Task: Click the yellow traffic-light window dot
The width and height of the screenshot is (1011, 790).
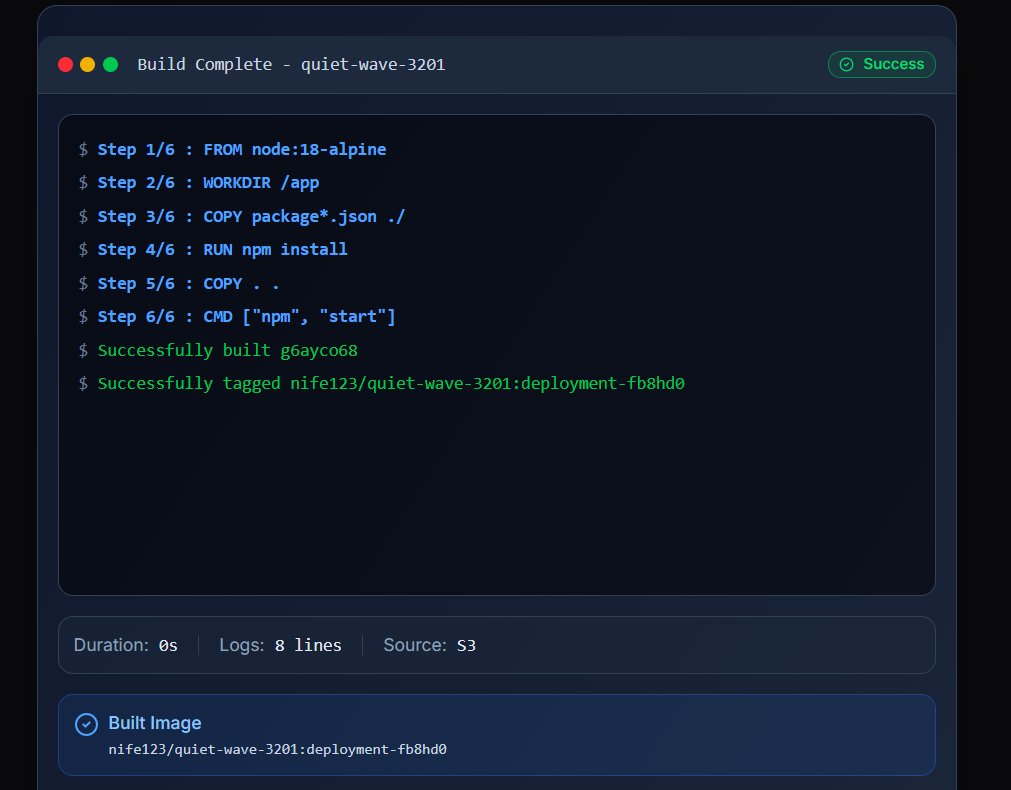Action: (x=87, y=64)
